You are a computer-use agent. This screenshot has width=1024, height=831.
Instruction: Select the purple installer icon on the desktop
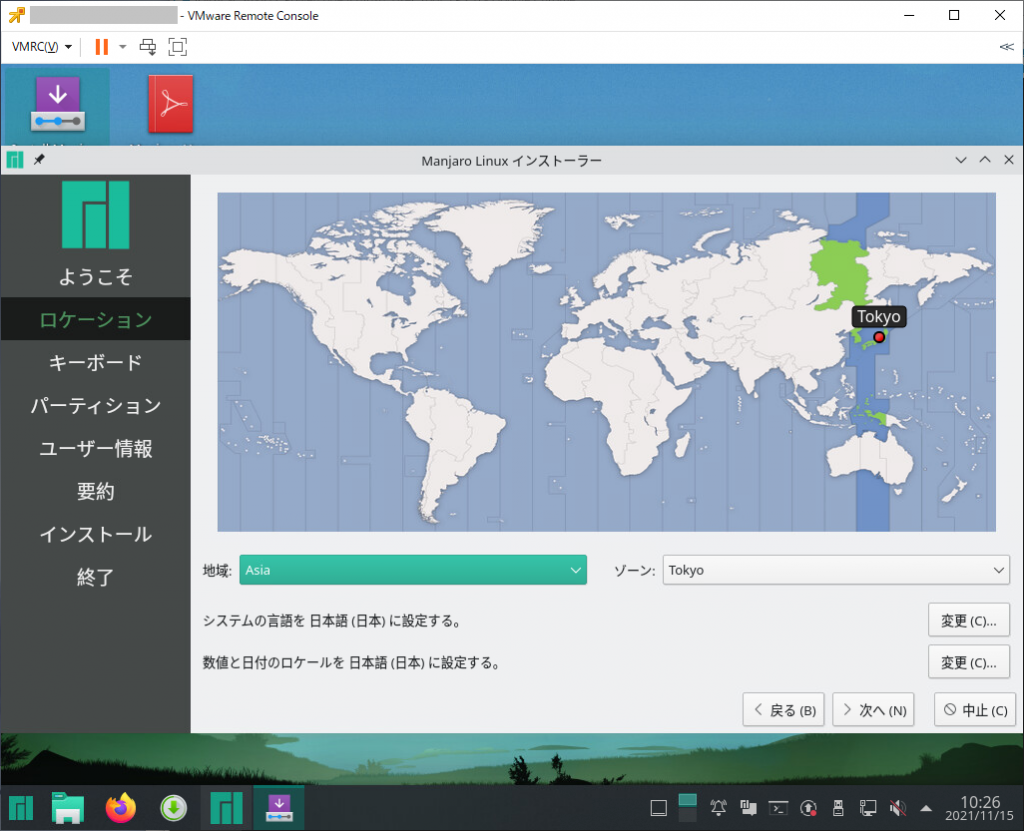57,104
